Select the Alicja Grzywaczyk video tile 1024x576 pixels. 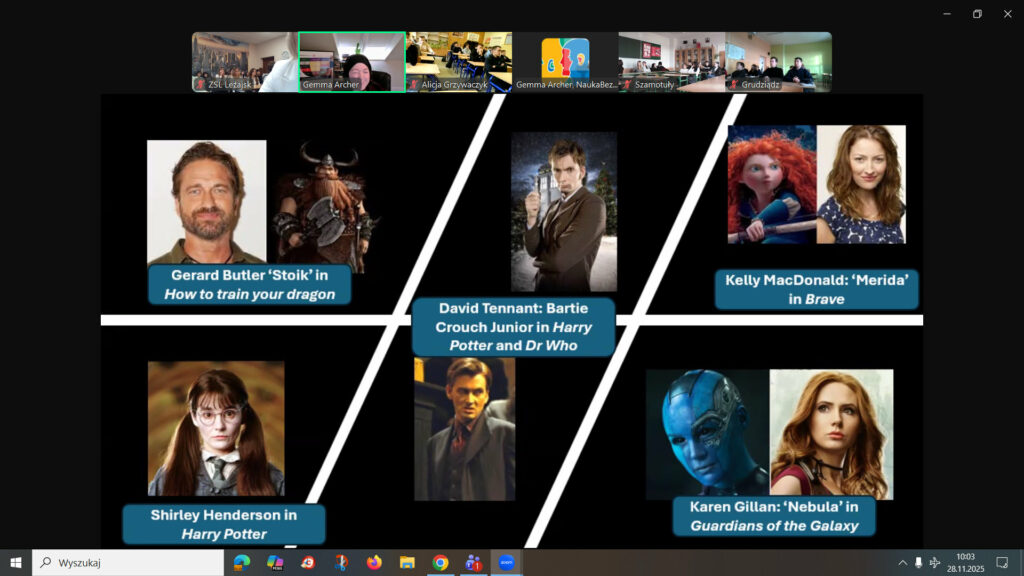(459, 62)
